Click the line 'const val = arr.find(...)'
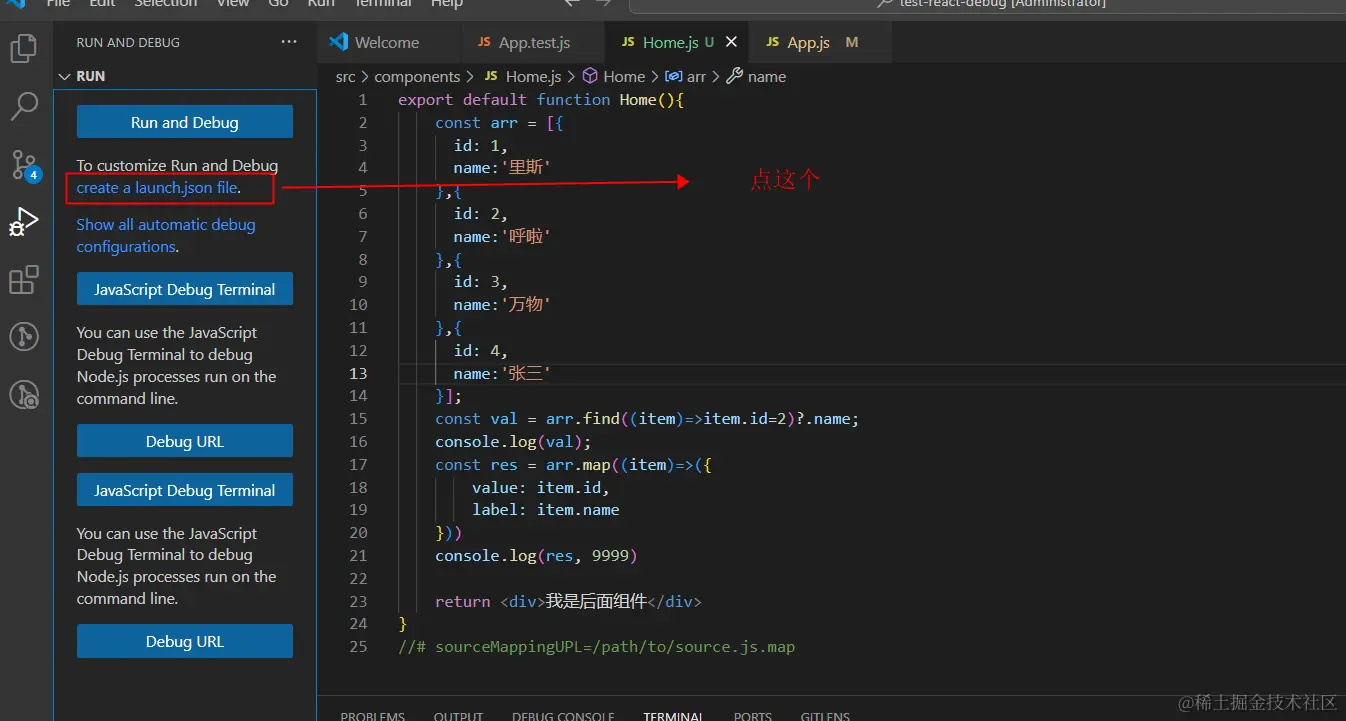 (647, 419)
